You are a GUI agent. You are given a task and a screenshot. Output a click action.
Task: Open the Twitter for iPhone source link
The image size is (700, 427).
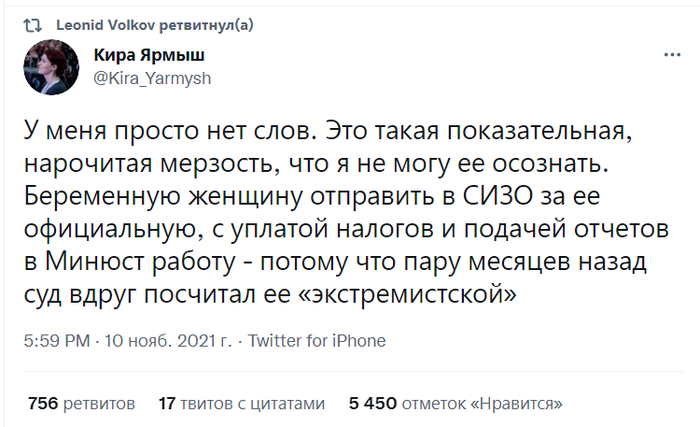pyautogui.click(x=316, y=341)
